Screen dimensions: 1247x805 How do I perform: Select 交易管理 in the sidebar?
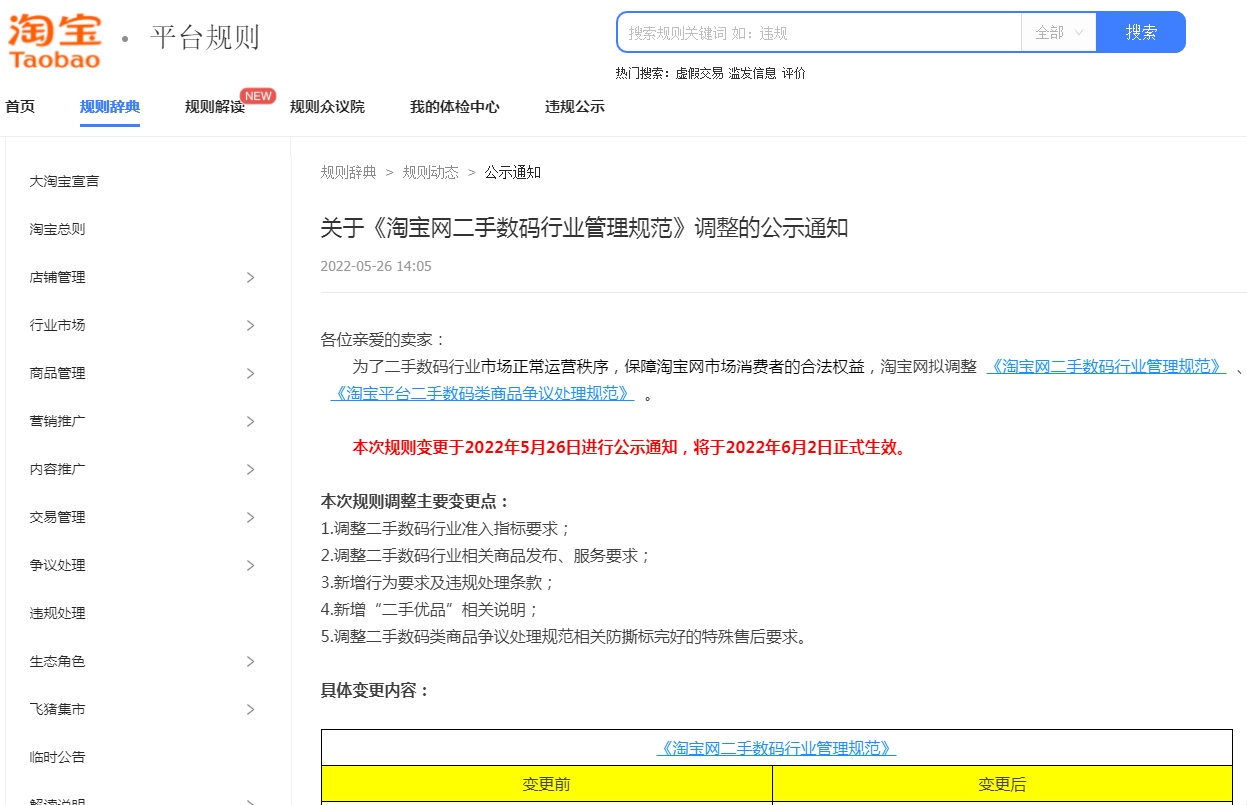pyautogui.click(x=57, y=517)
